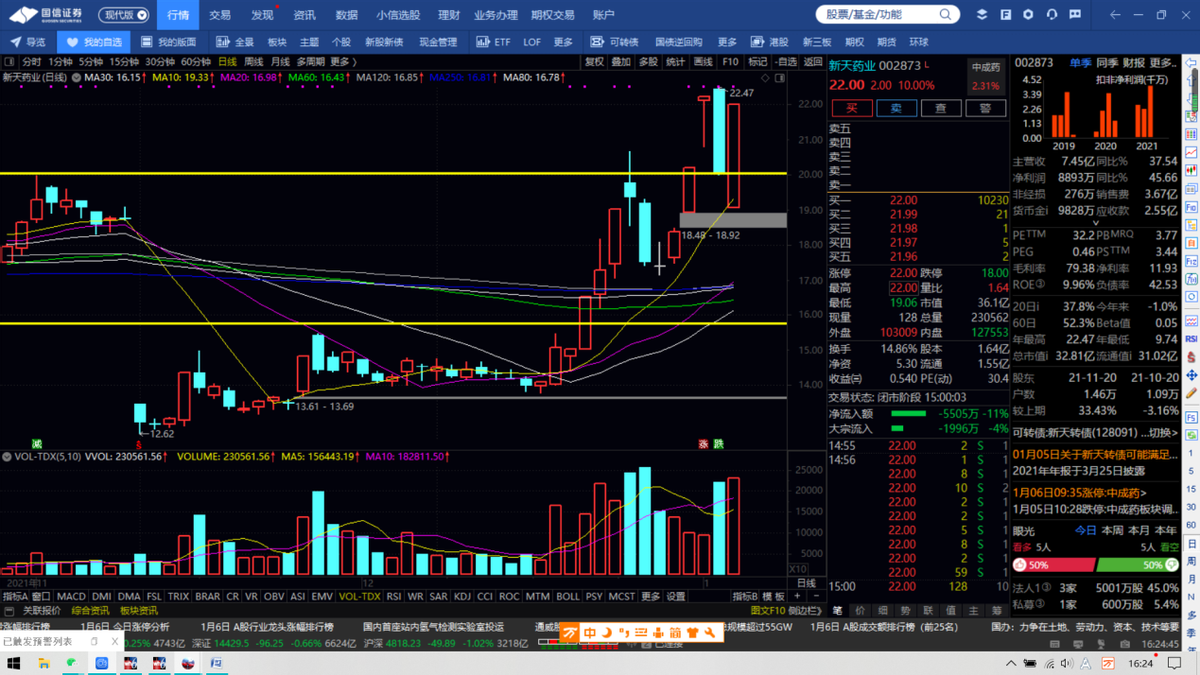Open the settings gear icon in title bar
Viewport: 1200px width, 675px height.
click(x=1028, y=15)
